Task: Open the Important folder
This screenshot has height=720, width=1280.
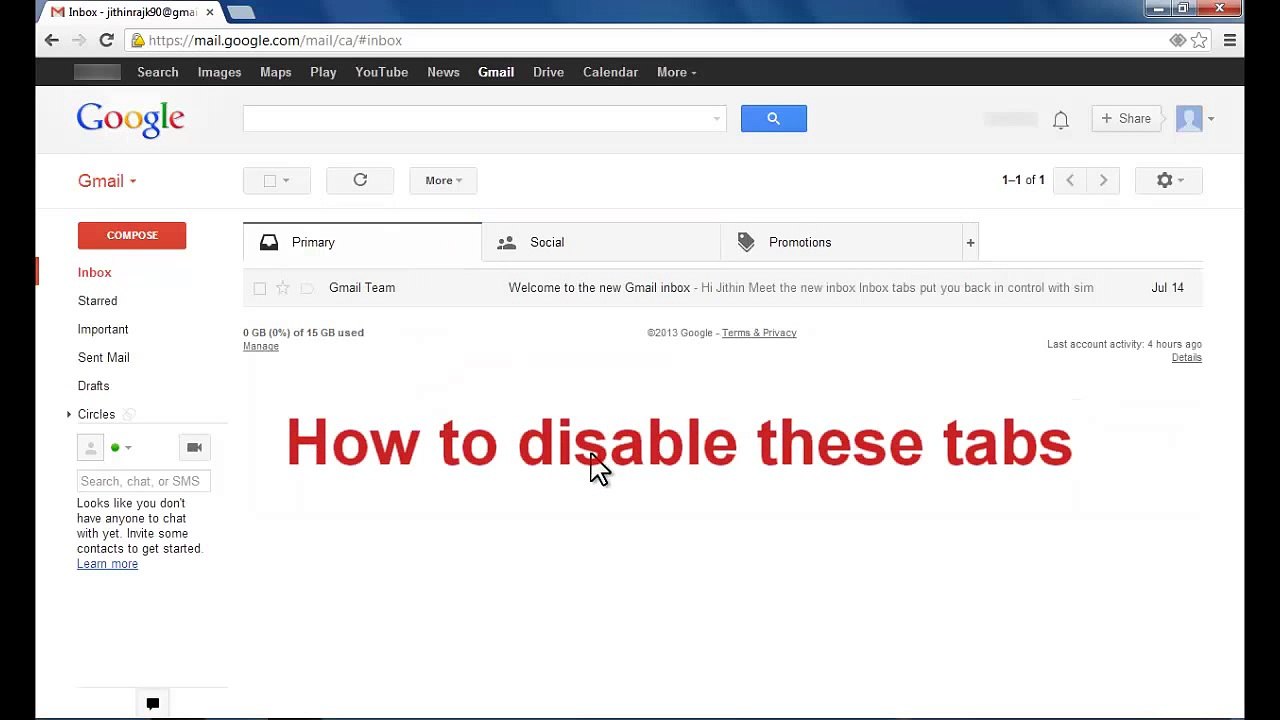Action: coord(103,329)
